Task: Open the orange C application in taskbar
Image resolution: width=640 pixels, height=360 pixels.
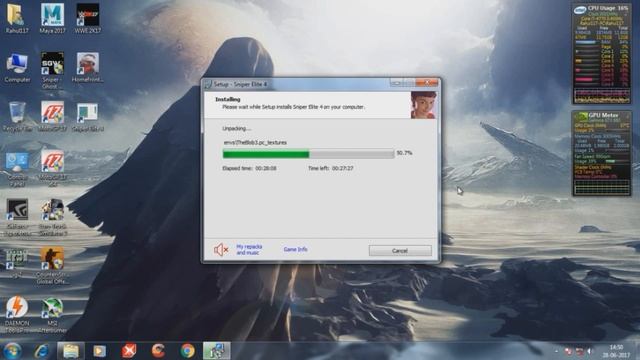Action: tap(158, 351)
